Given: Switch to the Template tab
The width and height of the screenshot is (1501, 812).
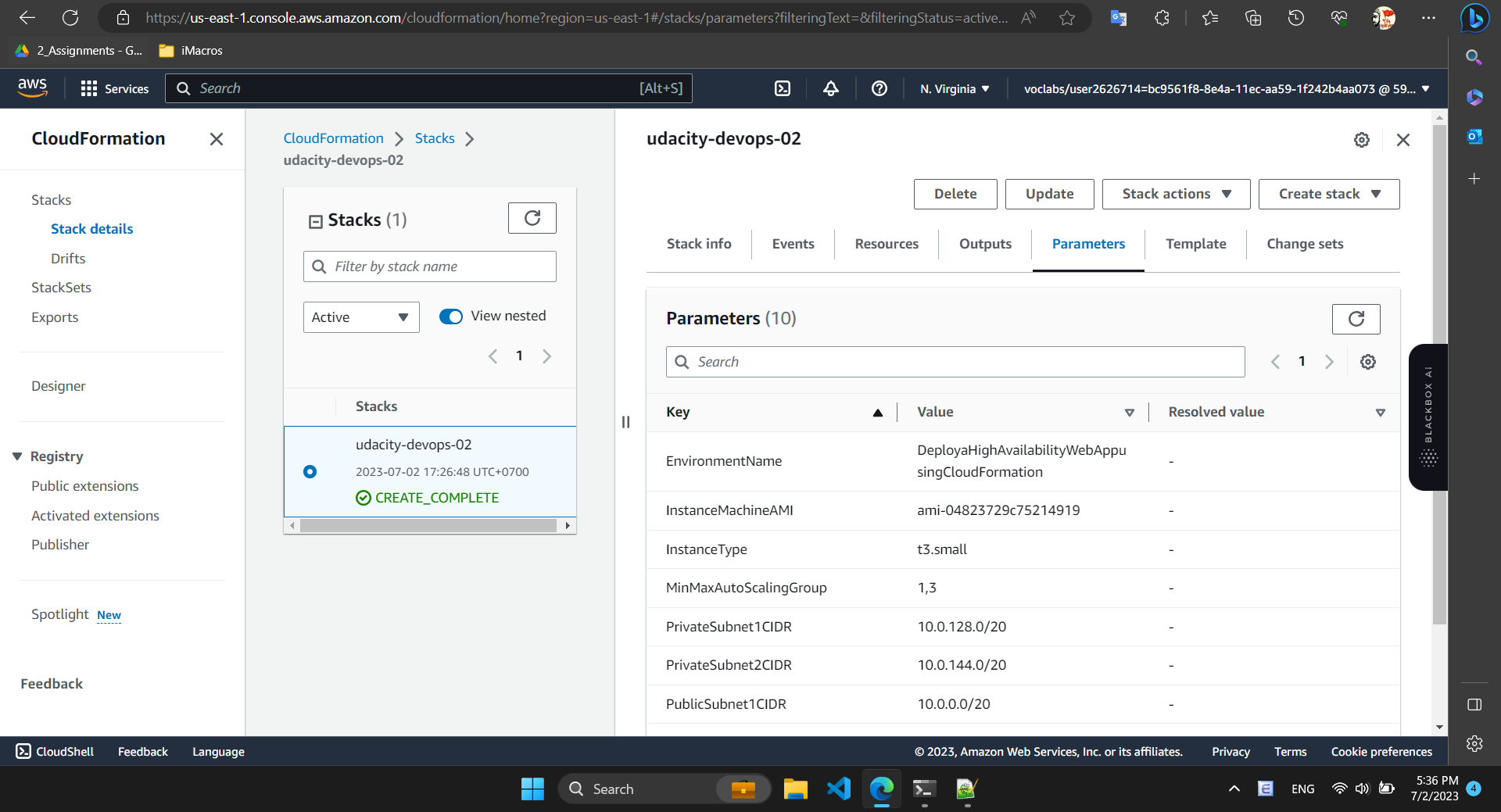Looking at the screenshot, I should 1195,244.
